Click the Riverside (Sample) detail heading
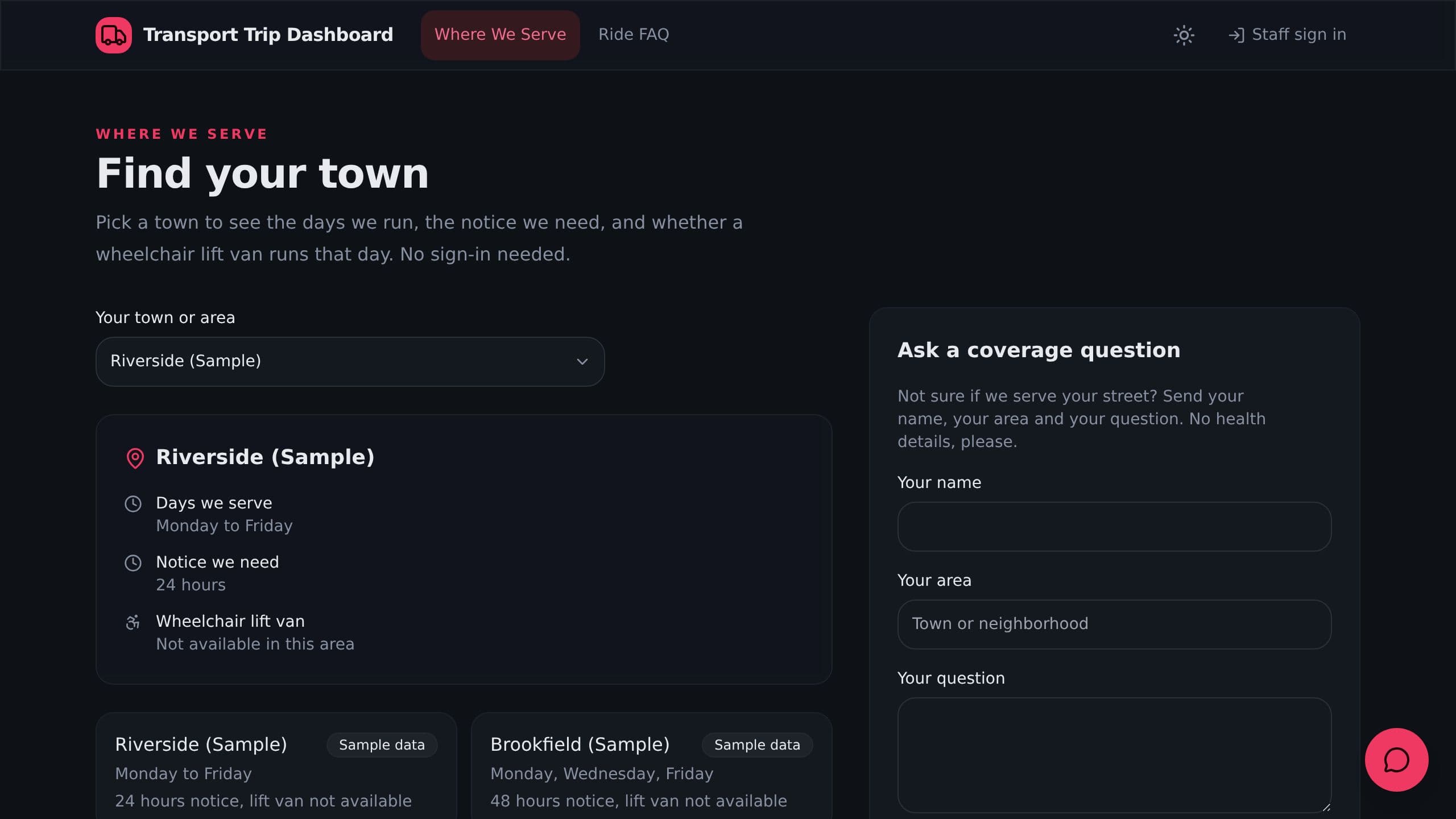 pos(265,457)
